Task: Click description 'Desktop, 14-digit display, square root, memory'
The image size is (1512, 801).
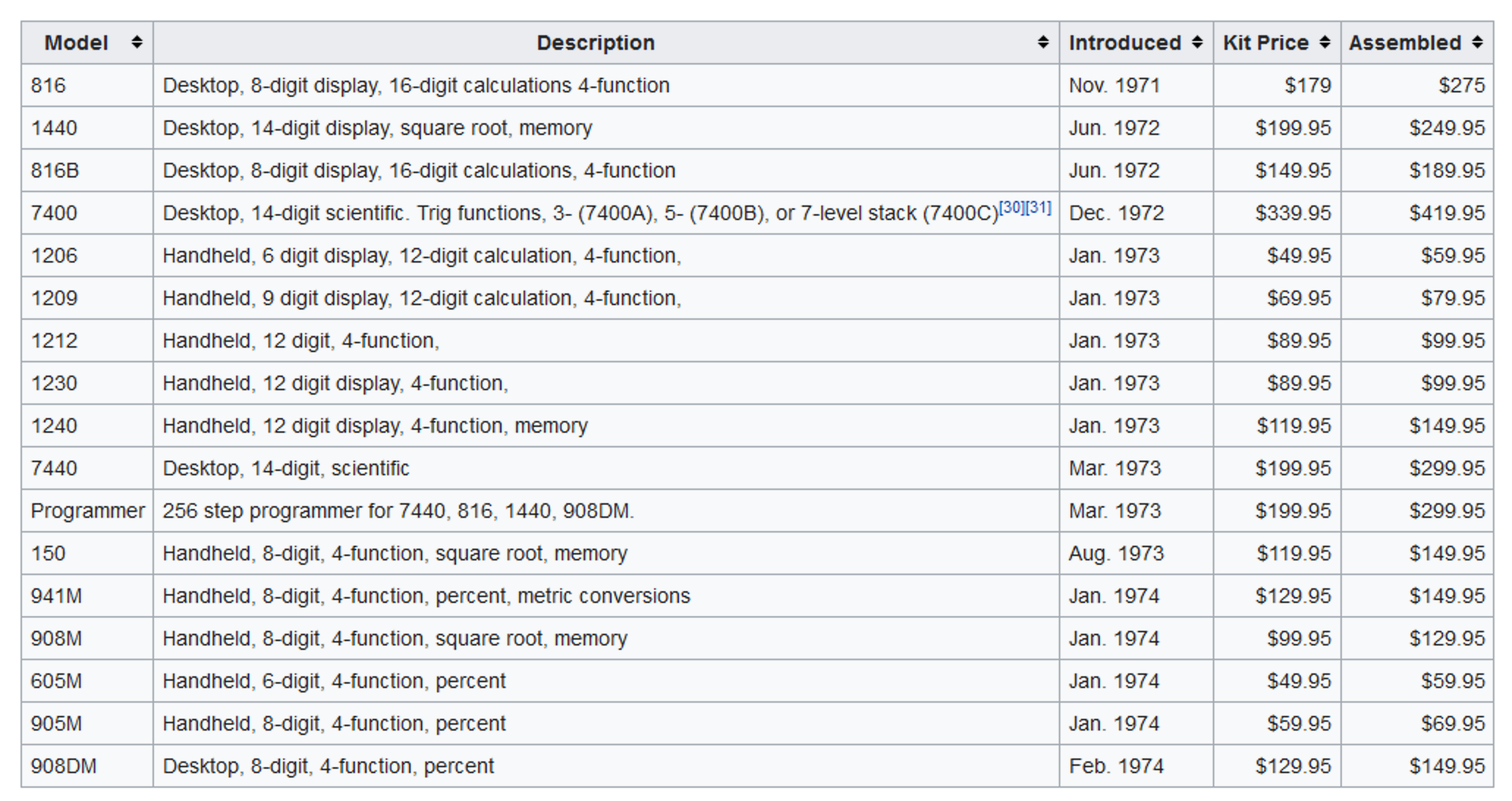Action: point(377,128)
